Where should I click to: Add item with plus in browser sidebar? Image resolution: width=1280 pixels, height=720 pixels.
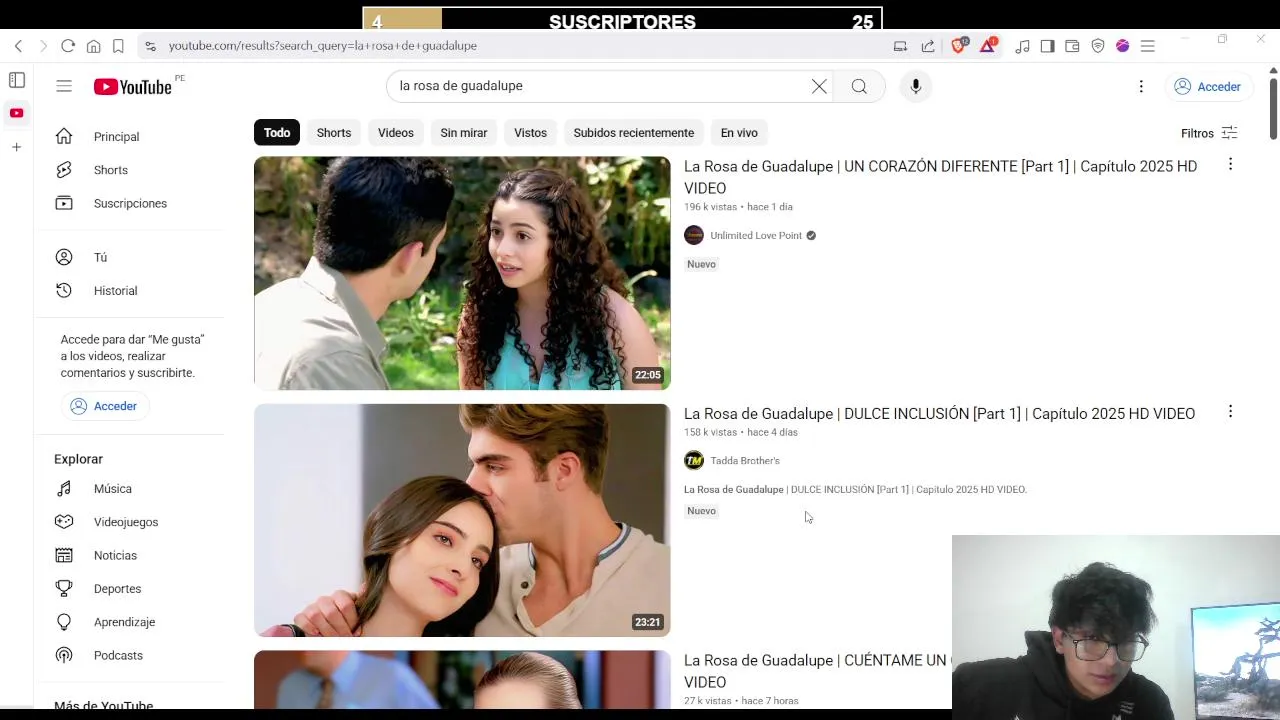click(17, 147)
